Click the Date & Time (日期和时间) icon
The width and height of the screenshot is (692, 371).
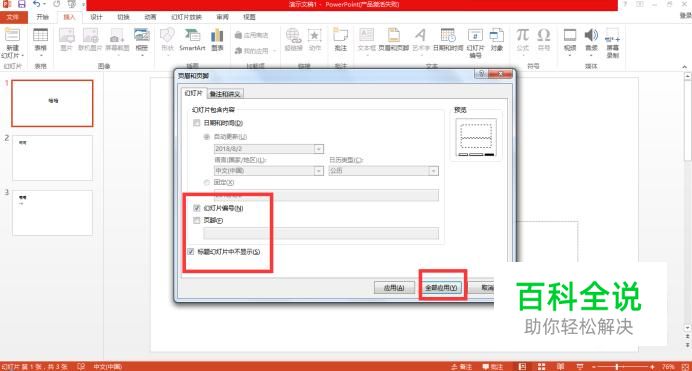coord(448,35)
